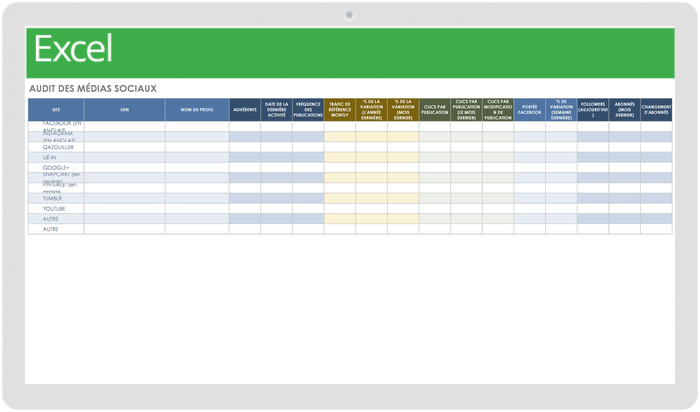Click the SITE column header
The image size is (700, 412).
pyautogui.click(x=56, y=109)
